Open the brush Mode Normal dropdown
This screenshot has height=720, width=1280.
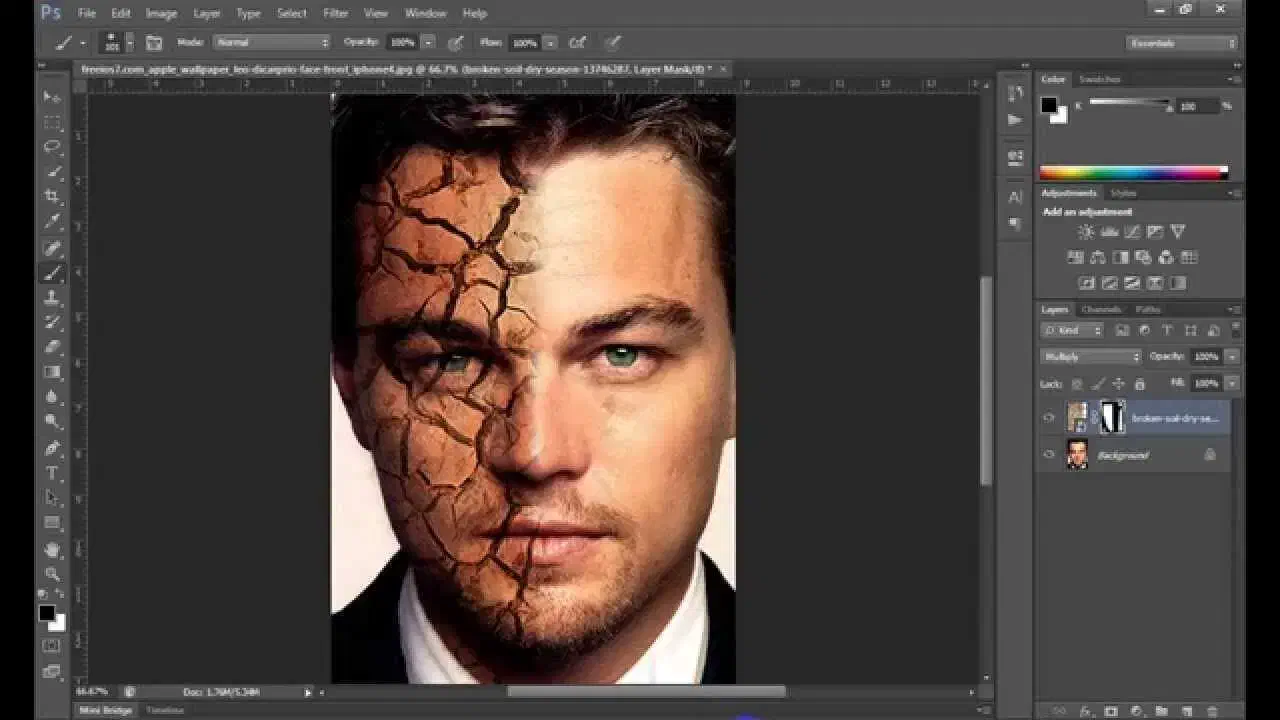pyautogui.click(x=271, y=43)
